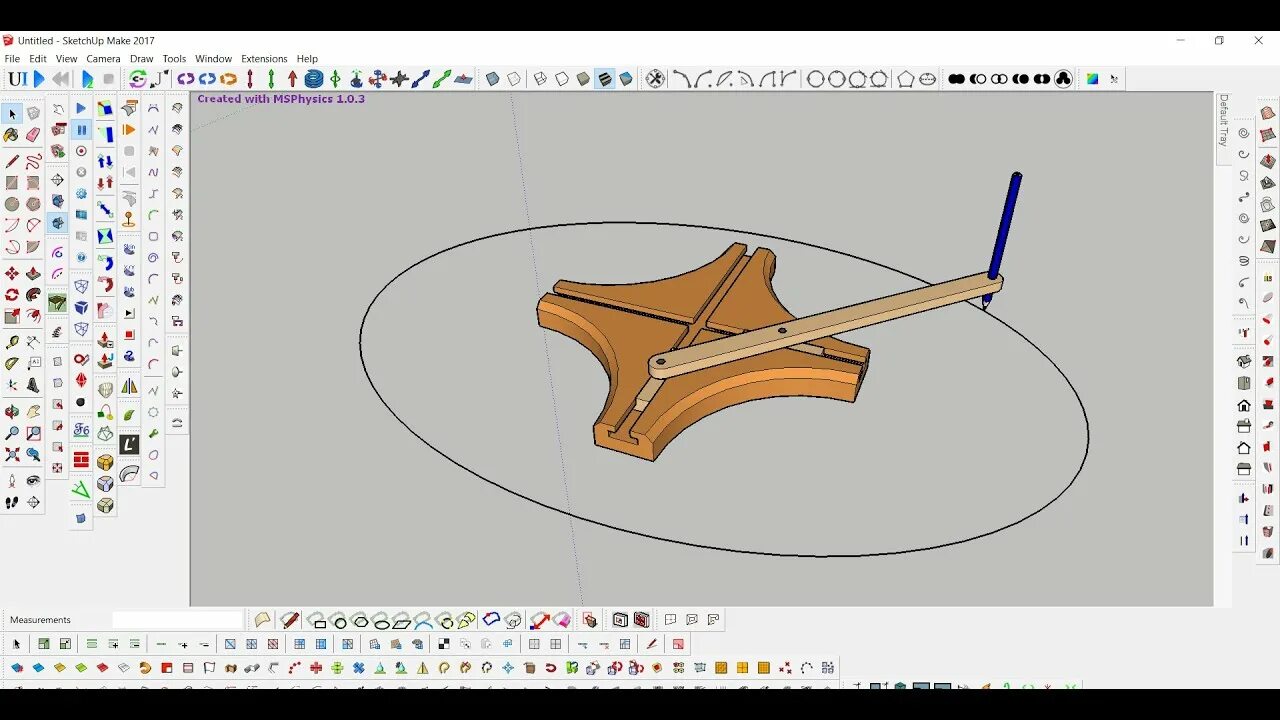
Task: Select the red Rotate tool
Action: 12,295
